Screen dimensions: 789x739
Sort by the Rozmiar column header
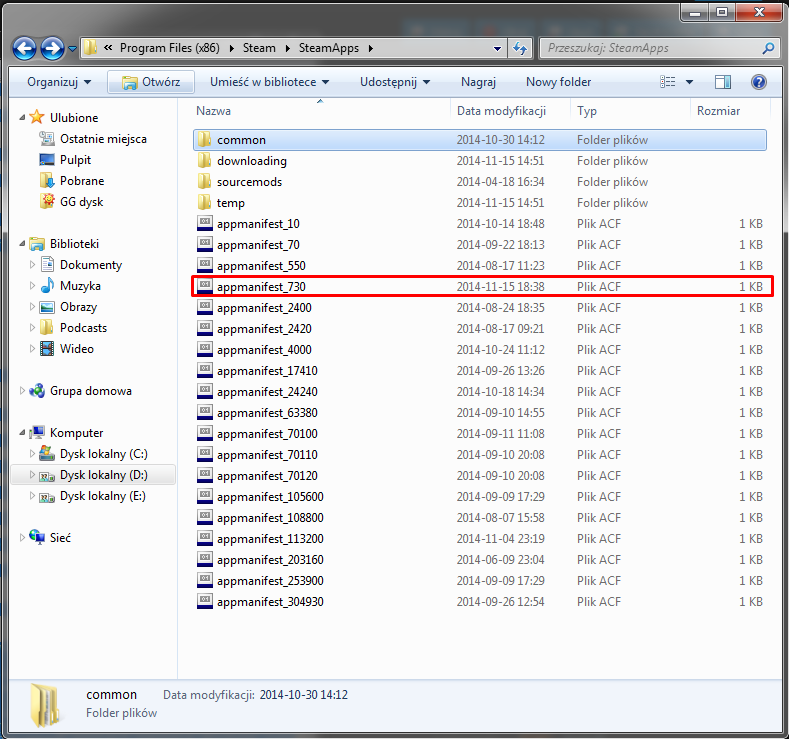point(718,111)
